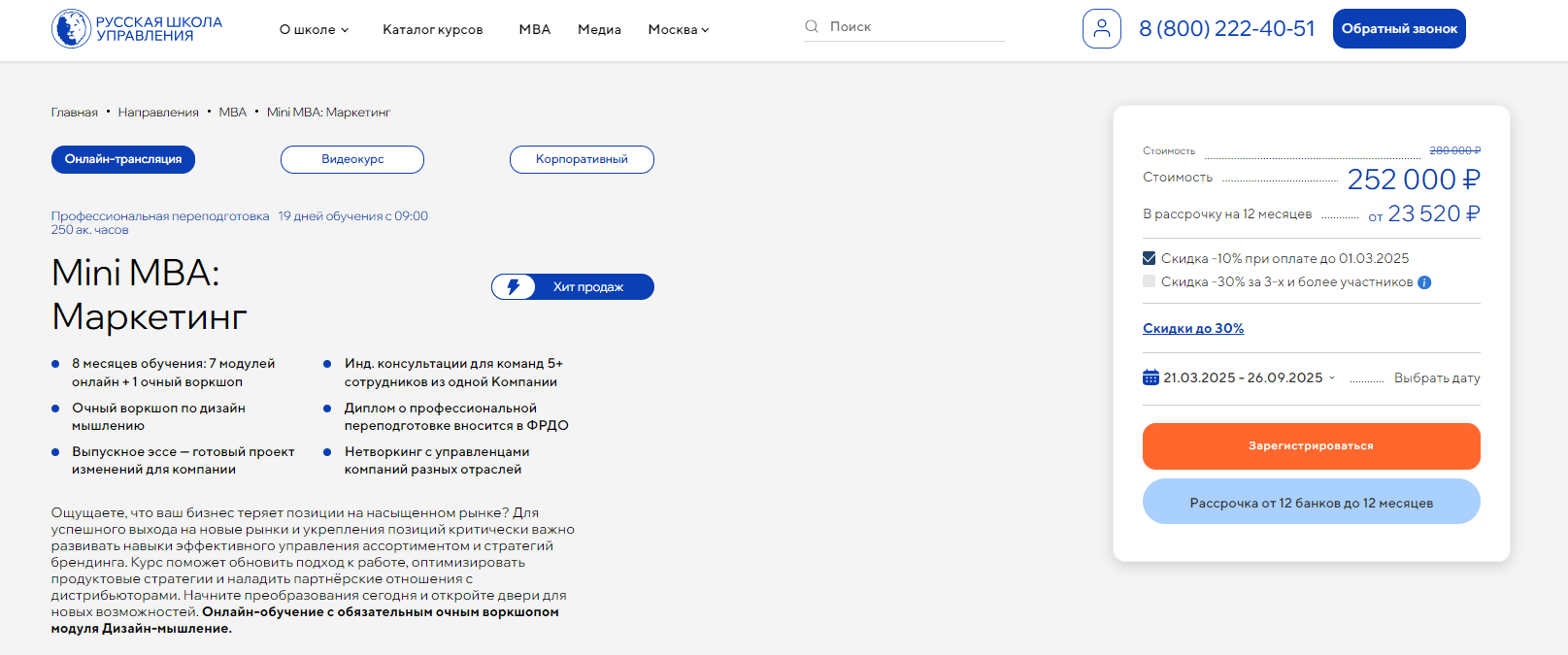The width and height of the screenshot is (1568, 655).
Task: Click the crossed-out old price 280 000 ₽
Action: [1455, 151]
